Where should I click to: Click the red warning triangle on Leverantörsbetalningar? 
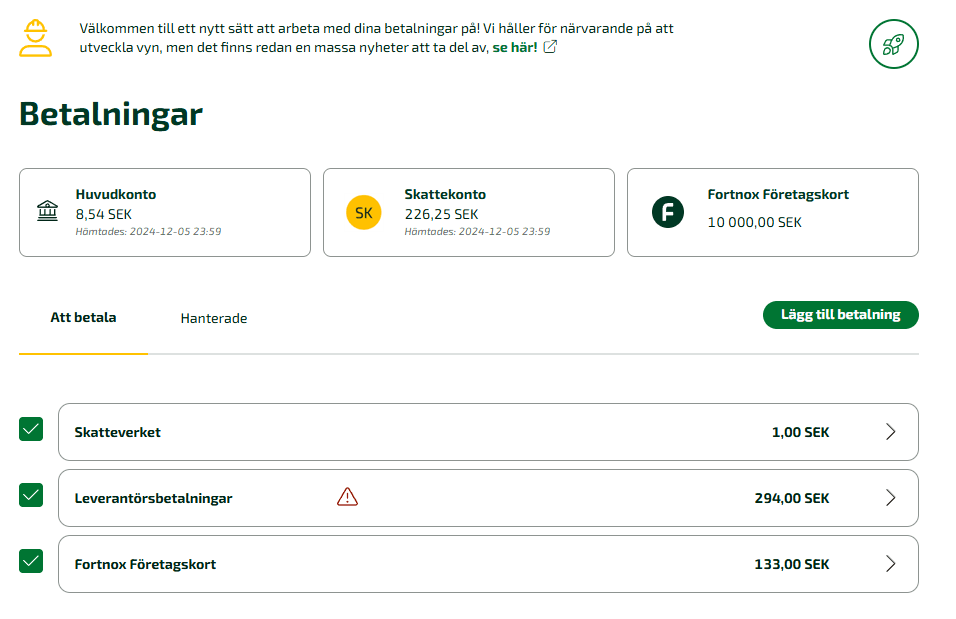pos(348,497)
